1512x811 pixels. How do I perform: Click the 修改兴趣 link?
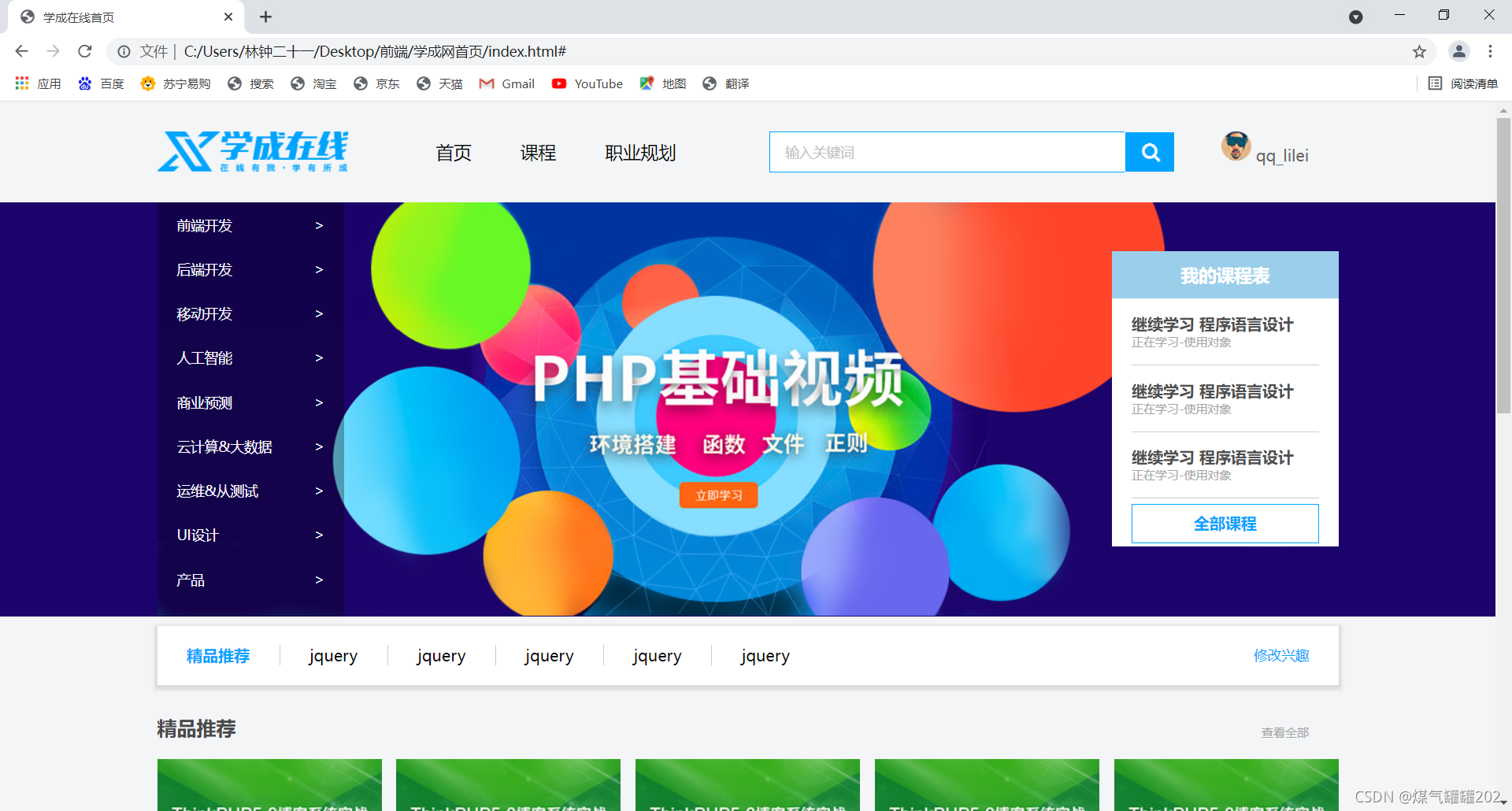click(1280, 654)
